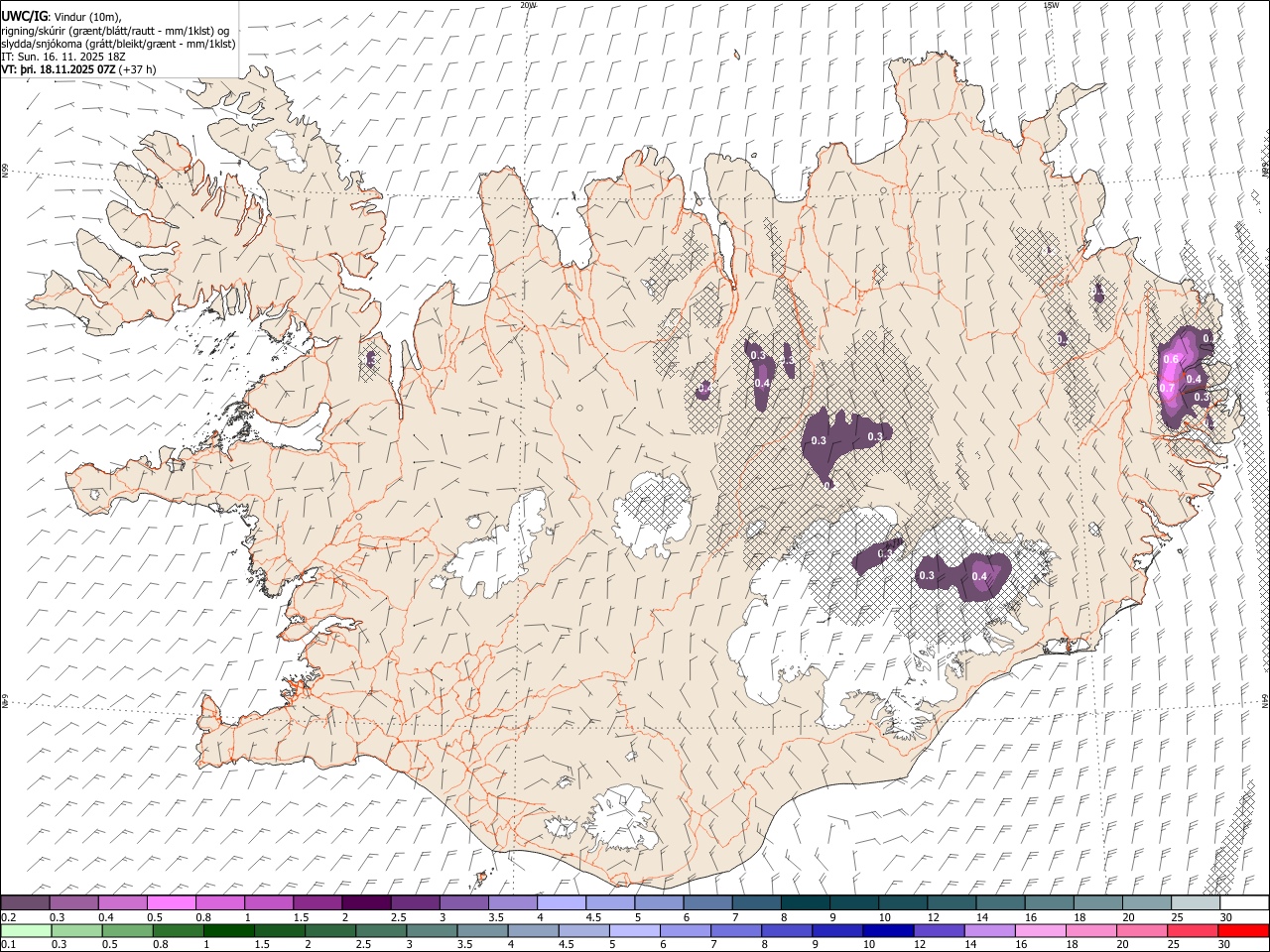Screen dimensions: 1270x952
Task: Pick pale grey snow swatch starting at 25
Action: [1196, 903]
